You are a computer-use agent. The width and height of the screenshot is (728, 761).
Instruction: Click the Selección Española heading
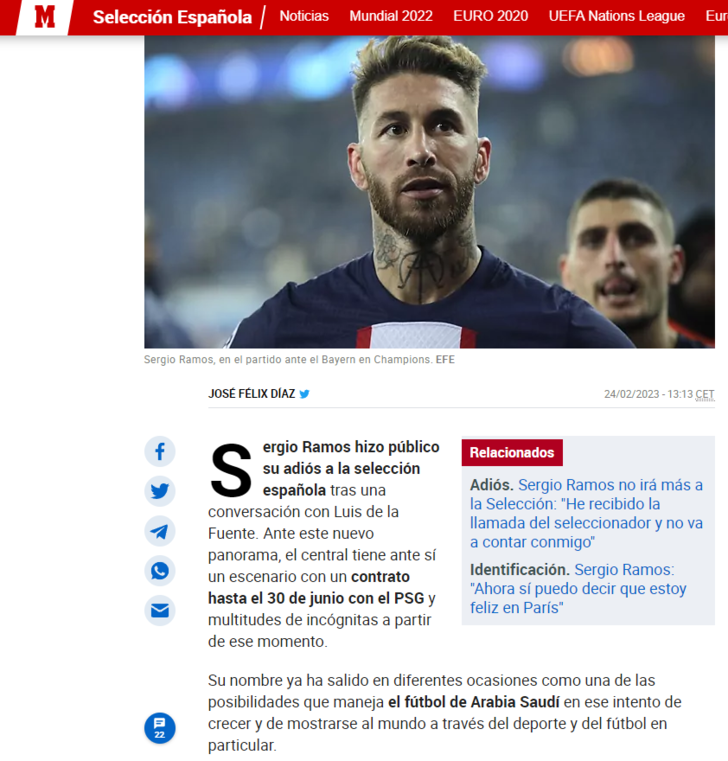[172, 17]
